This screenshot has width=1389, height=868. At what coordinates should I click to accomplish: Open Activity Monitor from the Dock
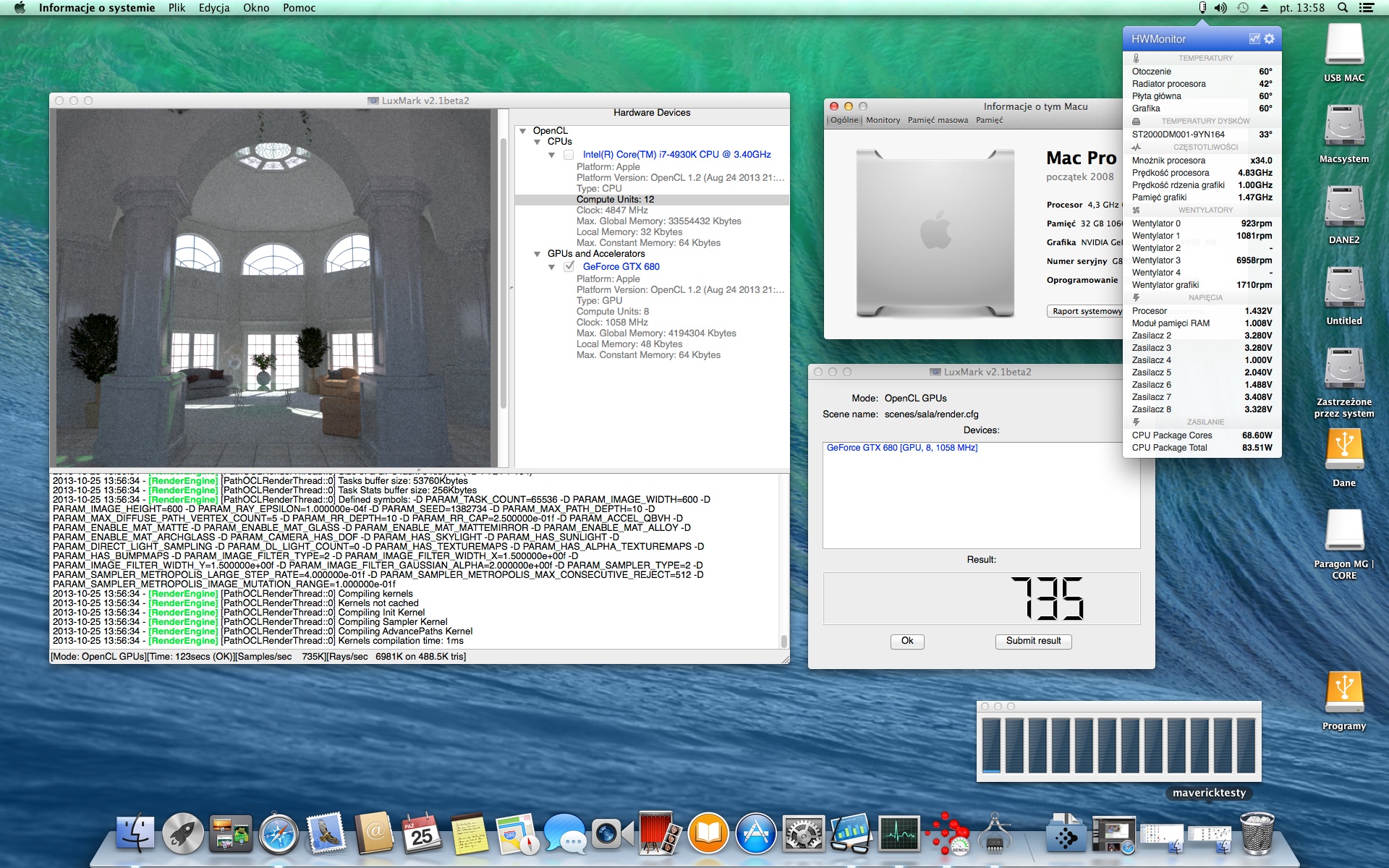899,833
